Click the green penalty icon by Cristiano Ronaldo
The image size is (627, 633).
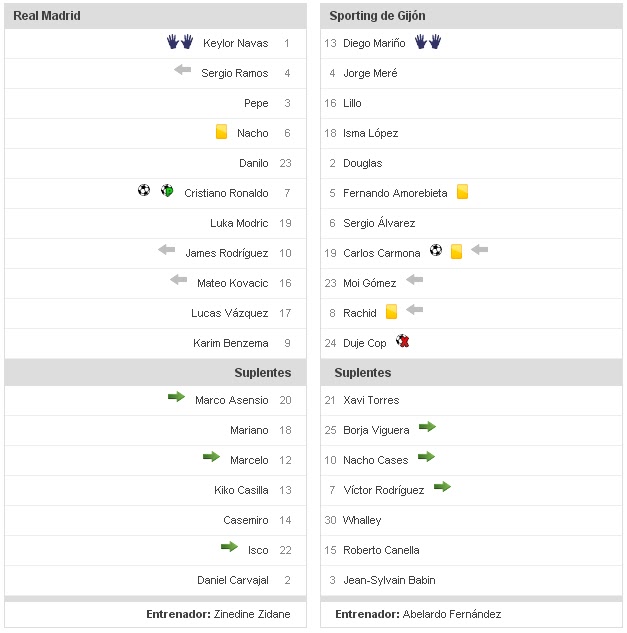[167, 191]
